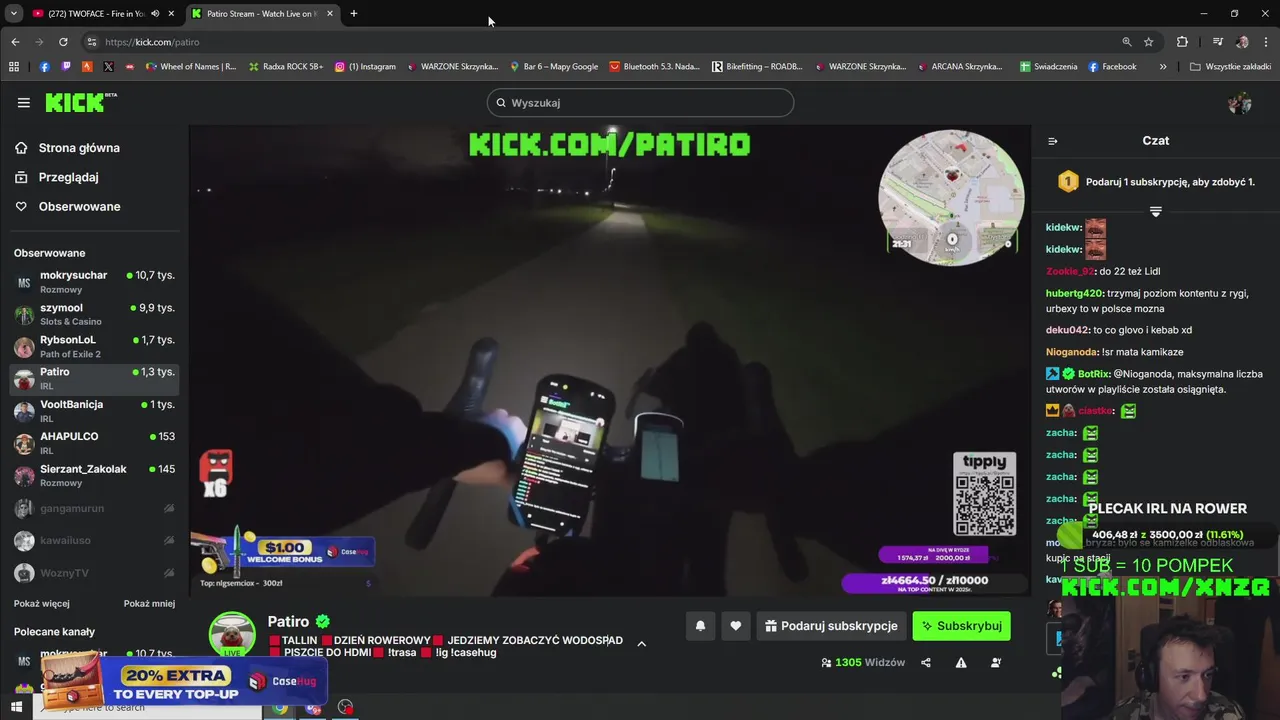The image size is (1280, 720).
Task: Open the Bar 6 – Mapy Google bookmark
Action: (x=554, y=67)
